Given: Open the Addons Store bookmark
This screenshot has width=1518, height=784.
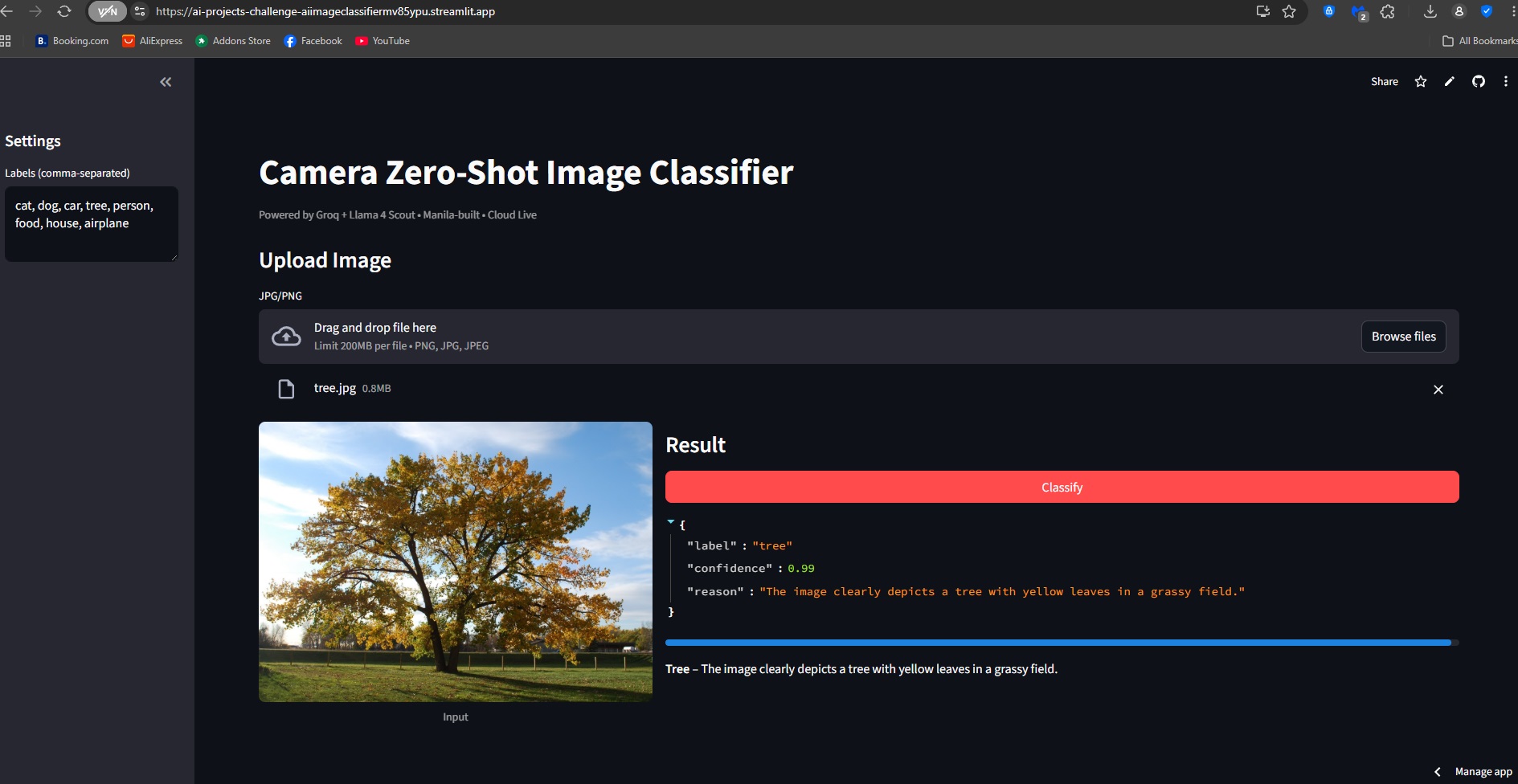Looking at the screenshot, I should point(233,41).
